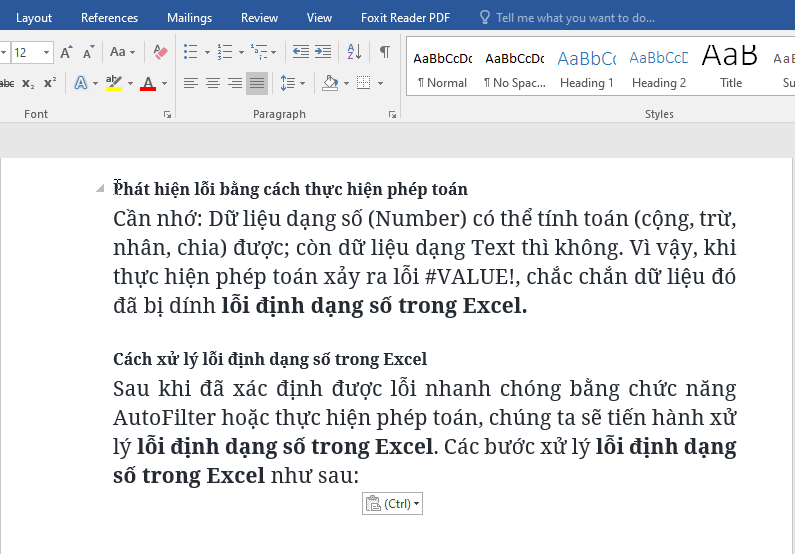Toggle Show/Hide paragraph marks
This screenshot has width=795, height=554.
385,52
